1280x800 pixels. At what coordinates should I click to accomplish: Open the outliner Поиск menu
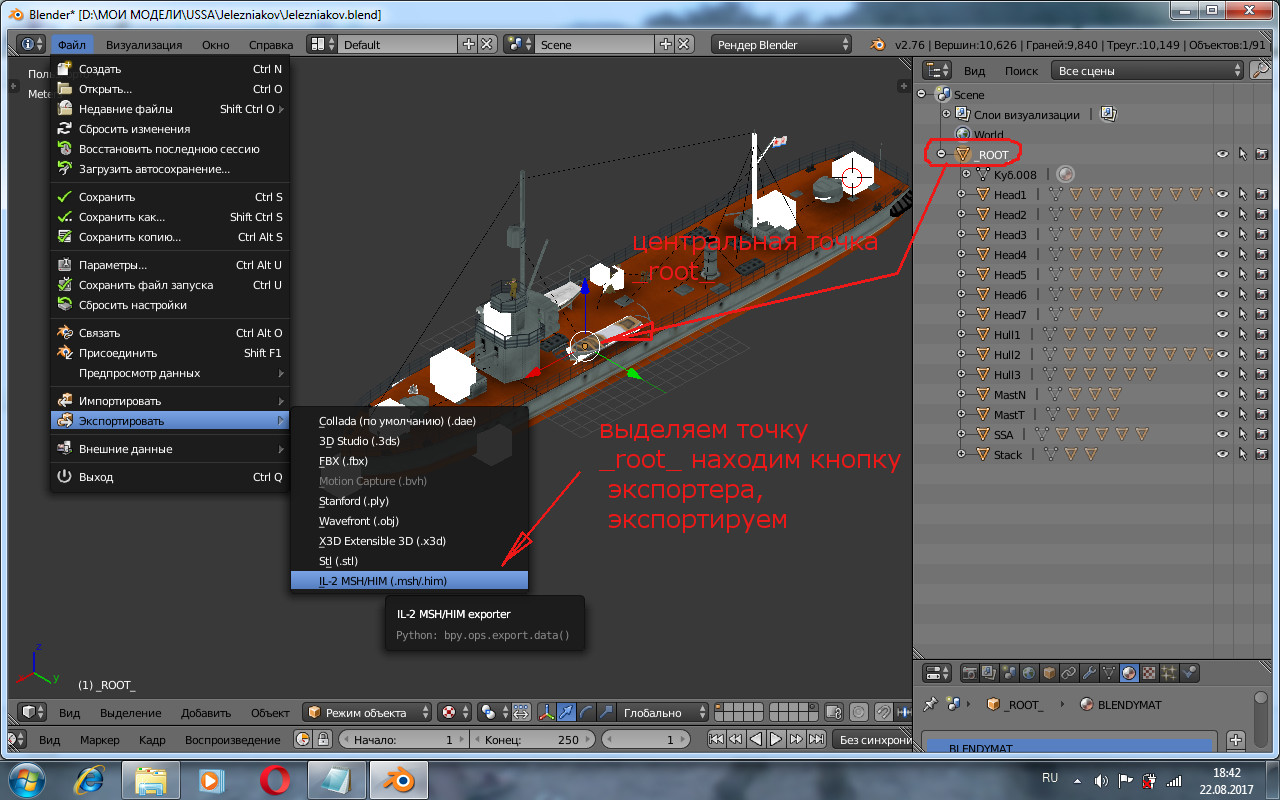click(x=1021, y=71)
